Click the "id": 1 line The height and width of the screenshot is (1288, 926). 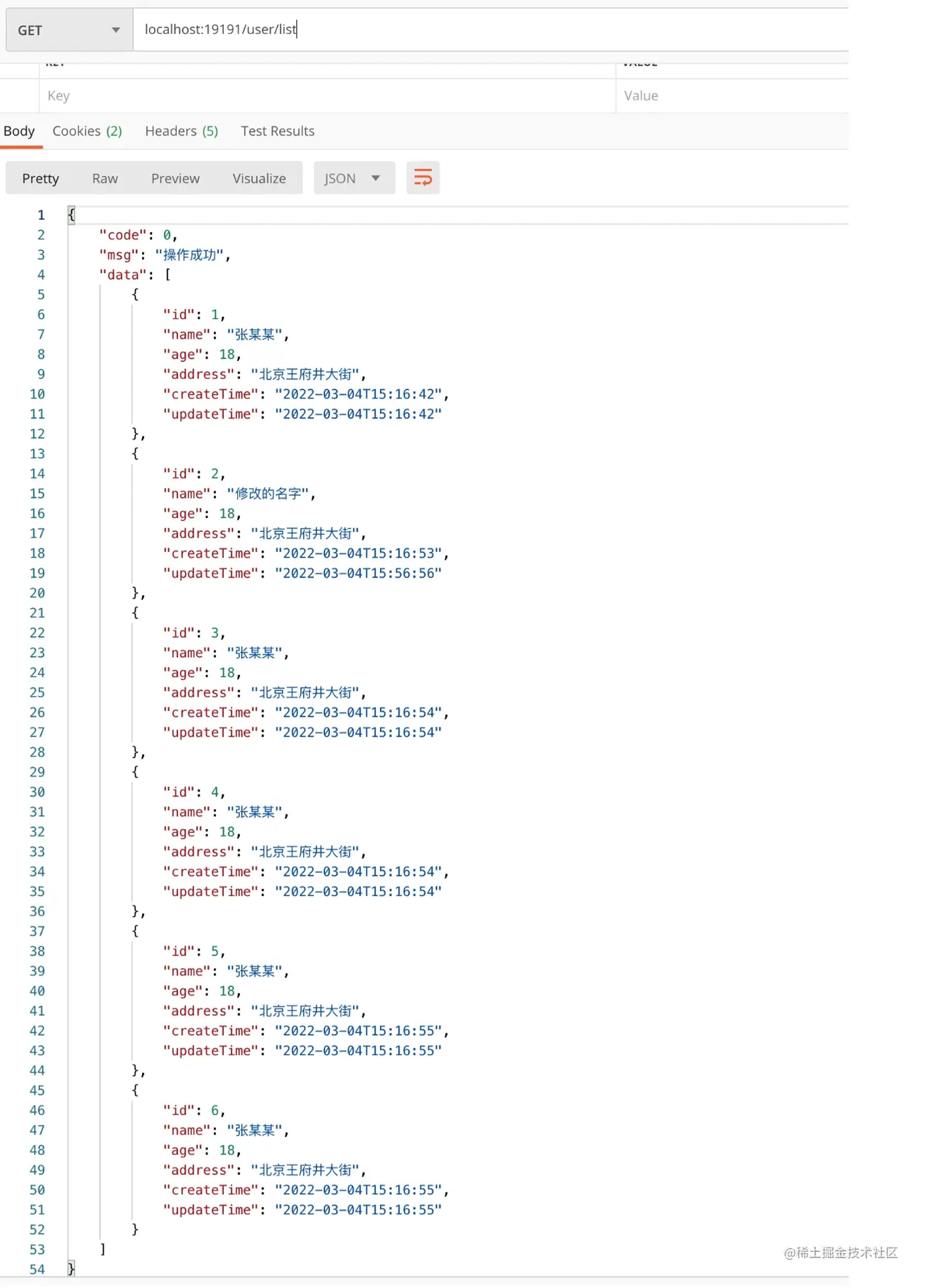pos(194,315)
